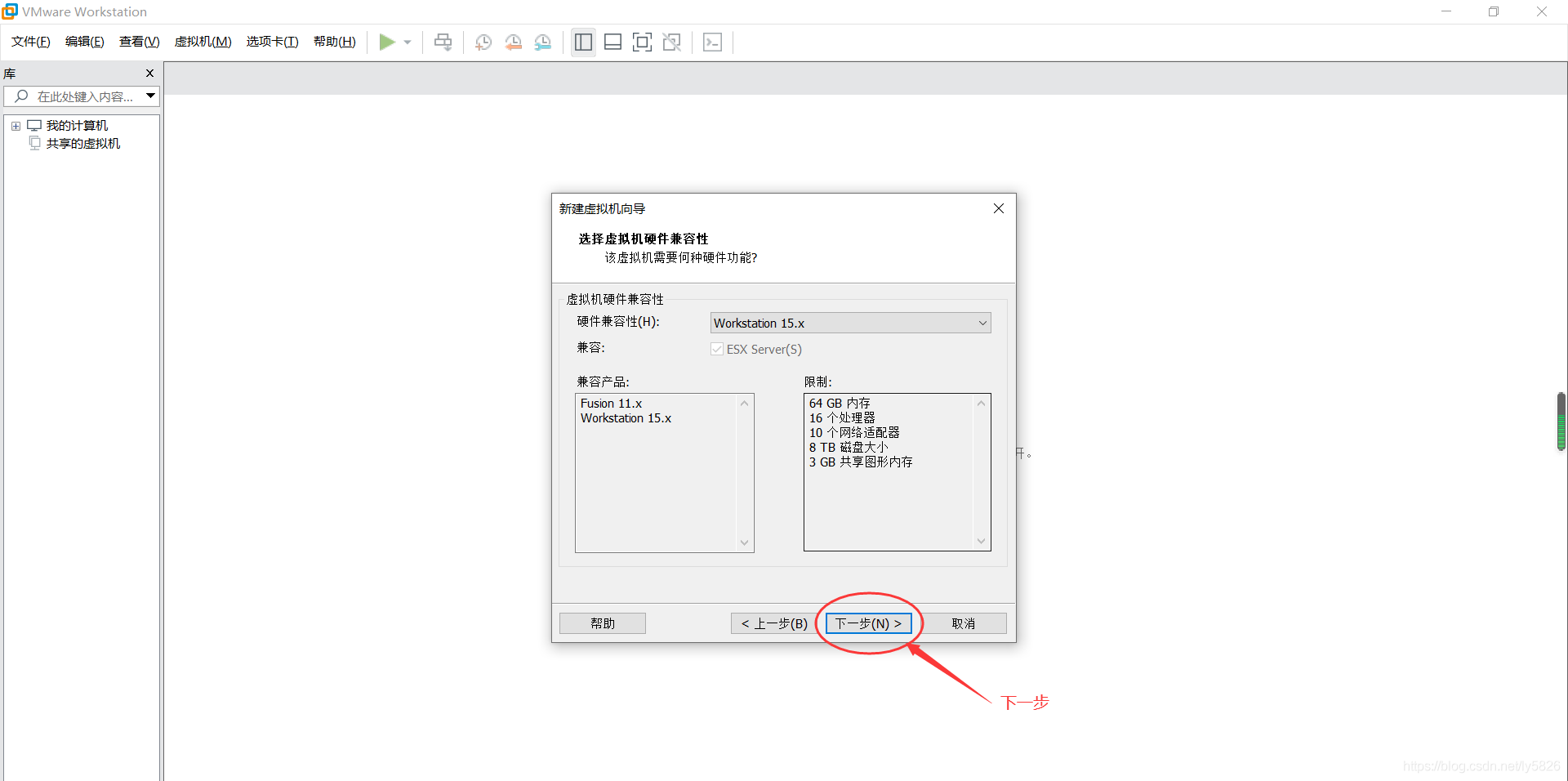
Task: Close the 新建虚拟机向导 dialog
Action: pyautogui.click(x=998, y=208)
